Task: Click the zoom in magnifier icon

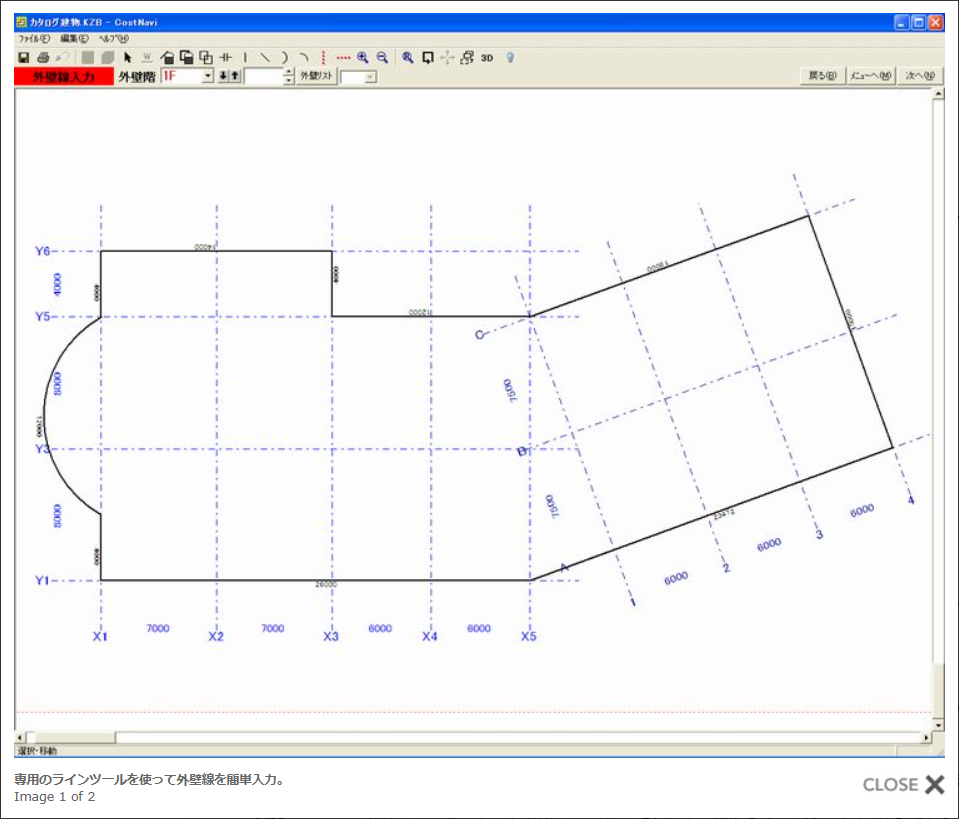Action: click(363, 58)
